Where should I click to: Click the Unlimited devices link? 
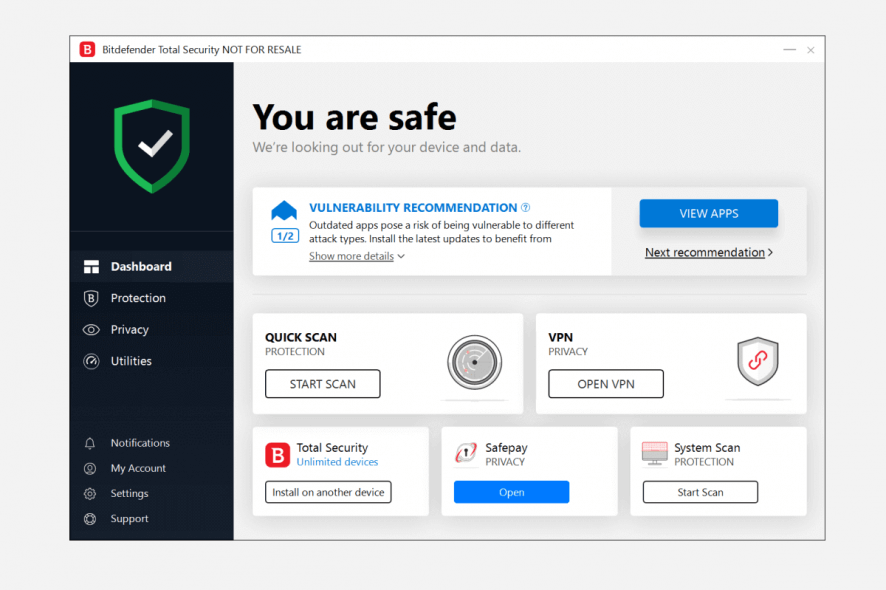tap(337, 462)
